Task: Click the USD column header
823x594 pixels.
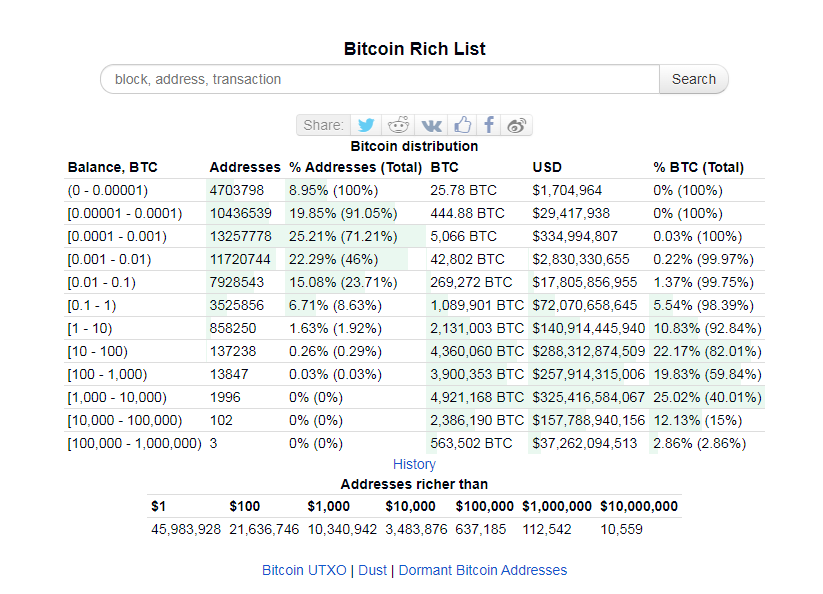Action: coord(547,167)
